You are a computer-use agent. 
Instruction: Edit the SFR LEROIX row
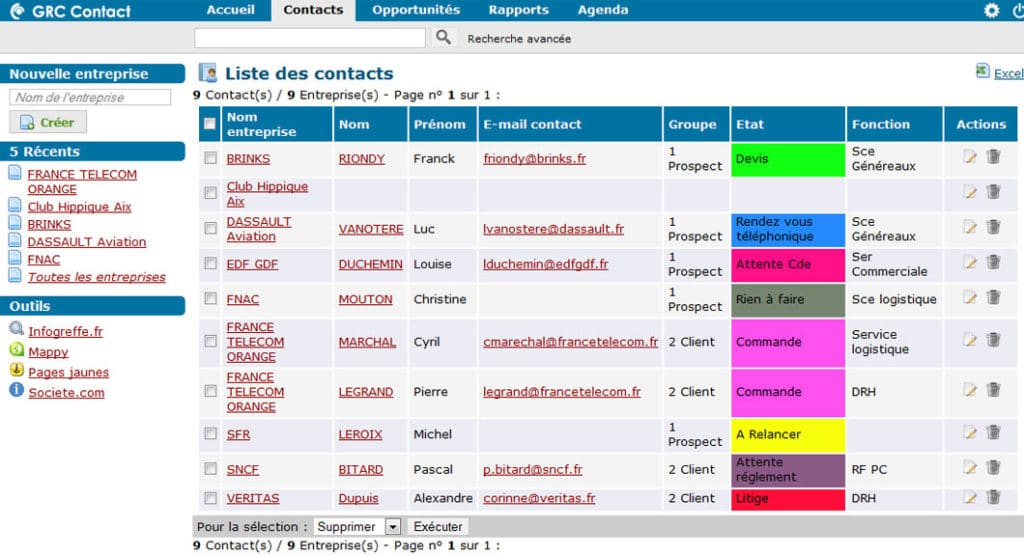point(970,433)
